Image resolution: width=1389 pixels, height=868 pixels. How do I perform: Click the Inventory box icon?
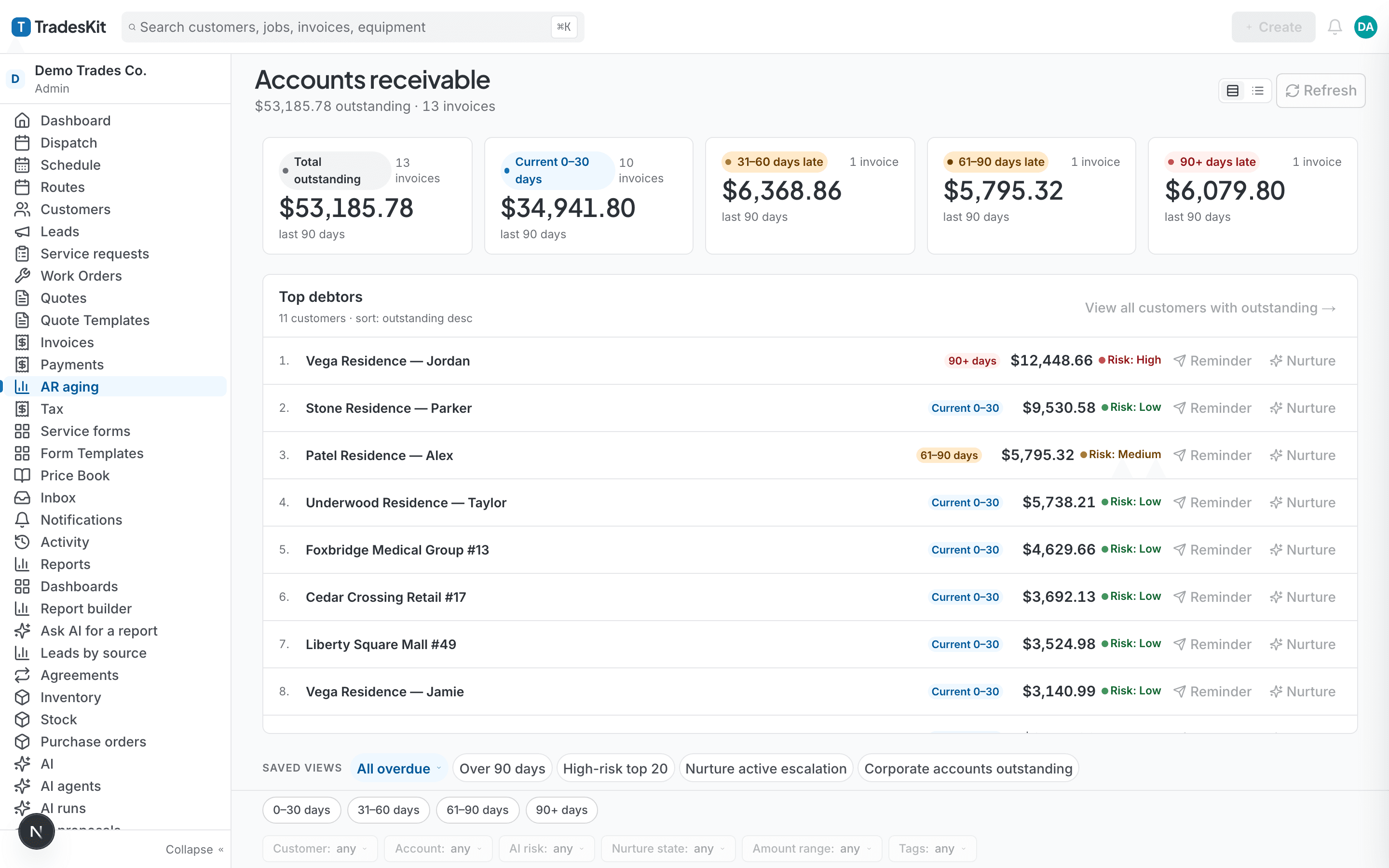click(22, 697)
